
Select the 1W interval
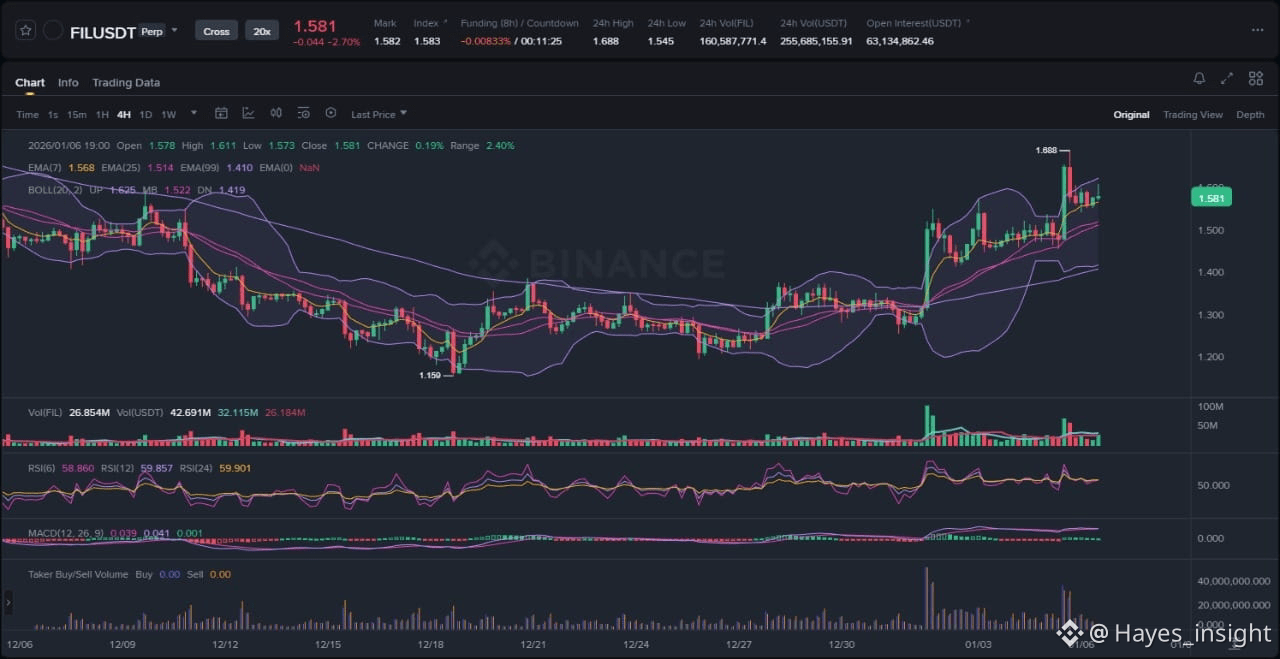coord(168,114)
